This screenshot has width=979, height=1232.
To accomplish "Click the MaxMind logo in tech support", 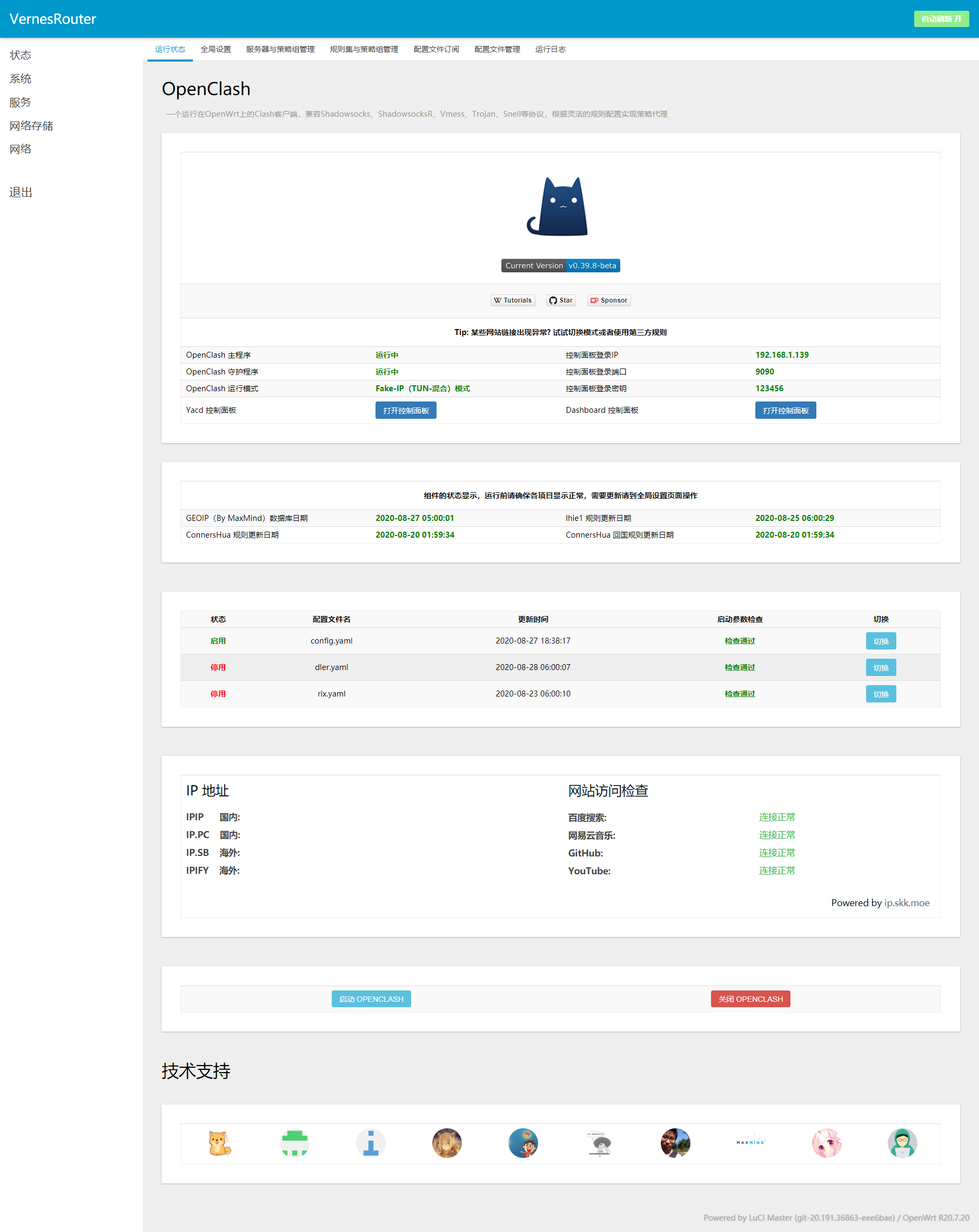I will [x=750, y=1143].
